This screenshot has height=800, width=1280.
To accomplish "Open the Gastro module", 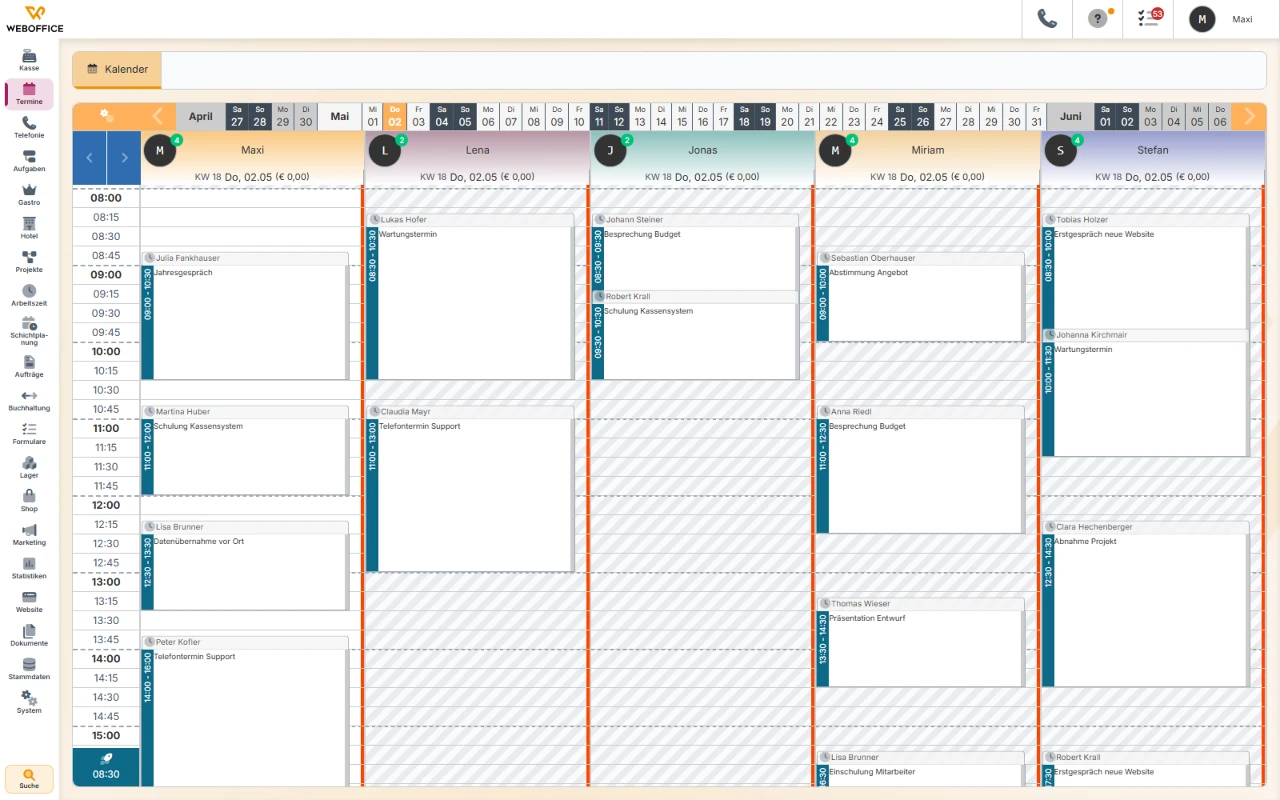I will [x=29, y=194].
